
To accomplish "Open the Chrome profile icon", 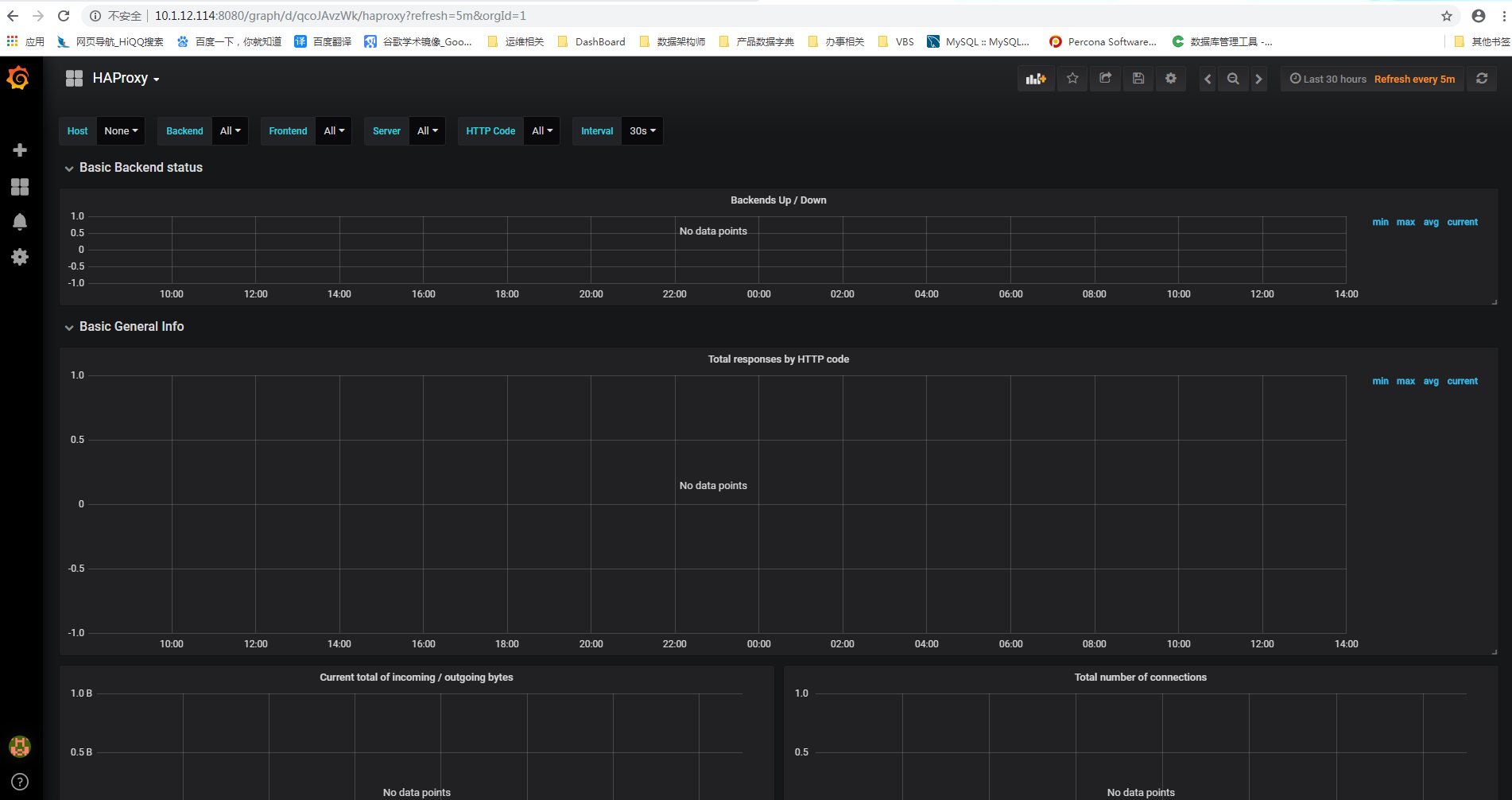I will pyautogui.click(x=1479, y=16).
